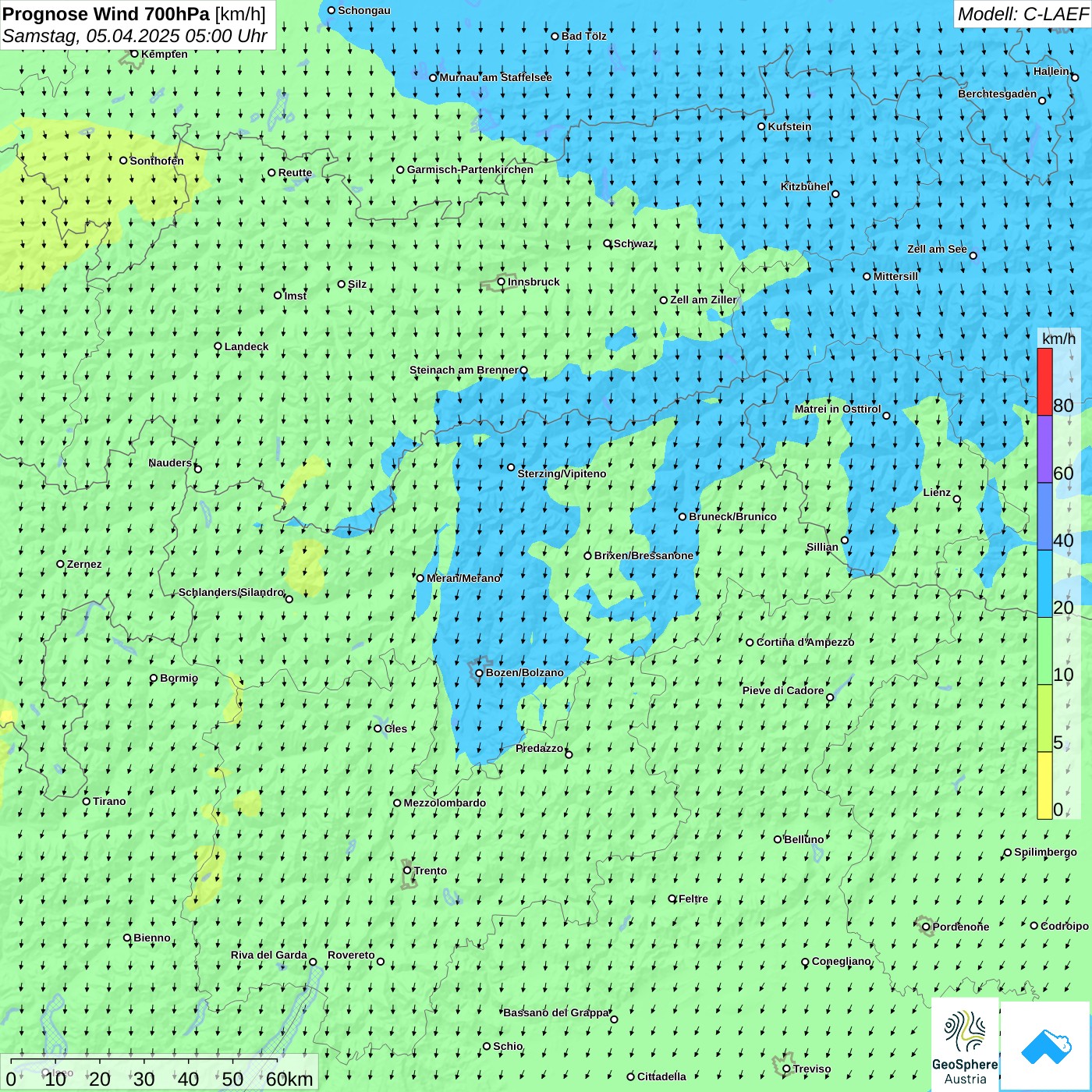1092x1092 pixels.
Task: Click the 60km mark on scale bar
Action: pos(289,1080)
